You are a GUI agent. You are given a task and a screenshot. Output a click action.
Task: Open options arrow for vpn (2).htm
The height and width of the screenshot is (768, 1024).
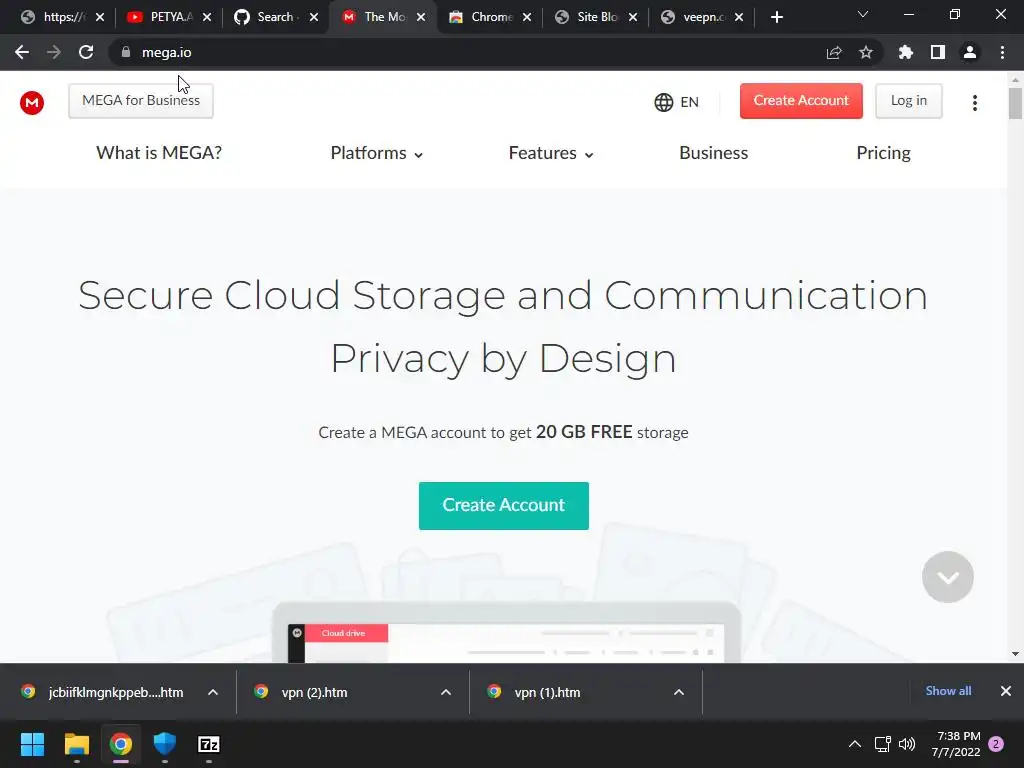point(446,692)
